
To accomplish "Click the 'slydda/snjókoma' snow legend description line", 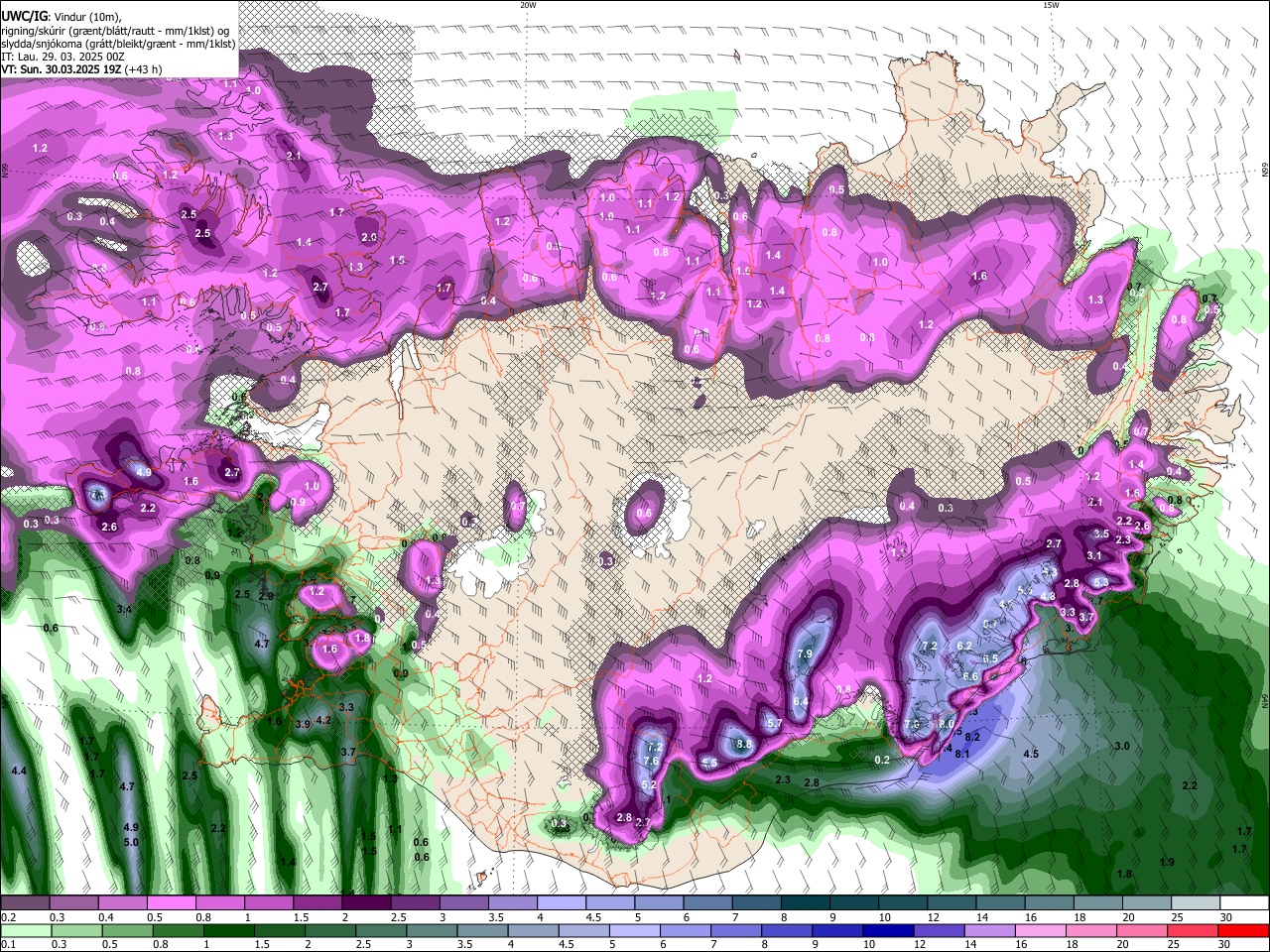I will 118,44.
